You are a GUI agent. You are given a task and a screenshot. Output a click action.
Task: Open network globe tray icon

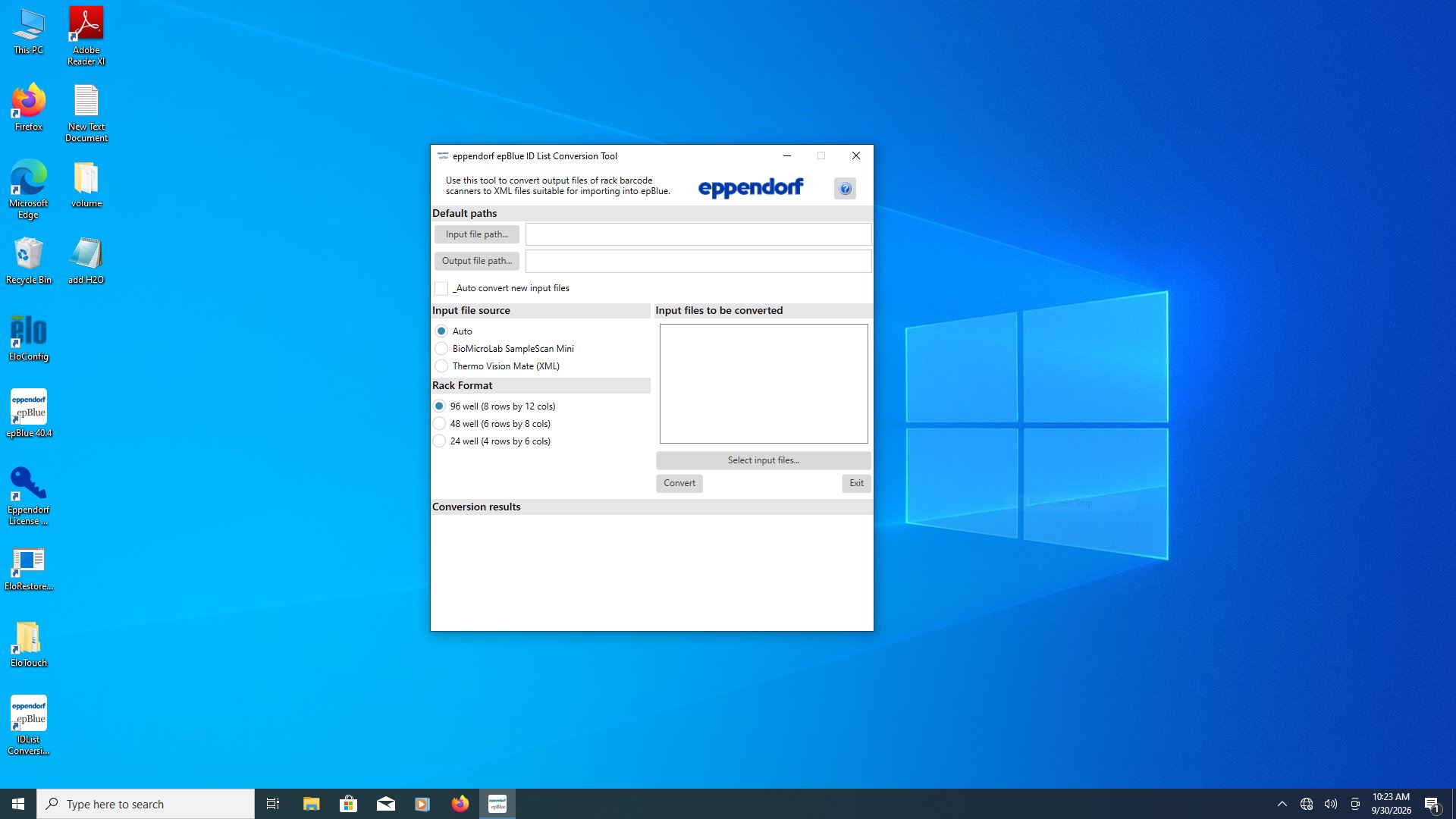coord(1307,804)
